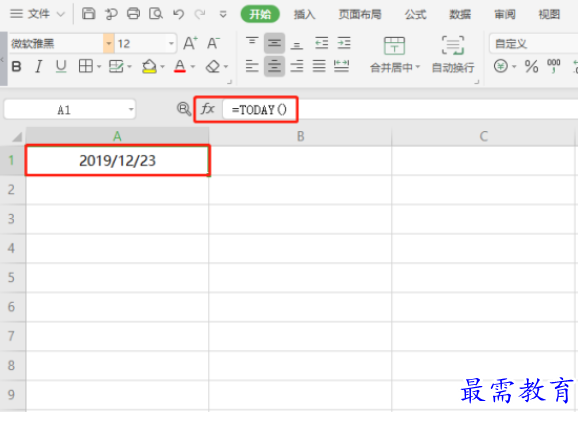The height and width of the screenshot is (422, 582).
Task: Click the Clear eraser icon
Action: coord(213,67)
